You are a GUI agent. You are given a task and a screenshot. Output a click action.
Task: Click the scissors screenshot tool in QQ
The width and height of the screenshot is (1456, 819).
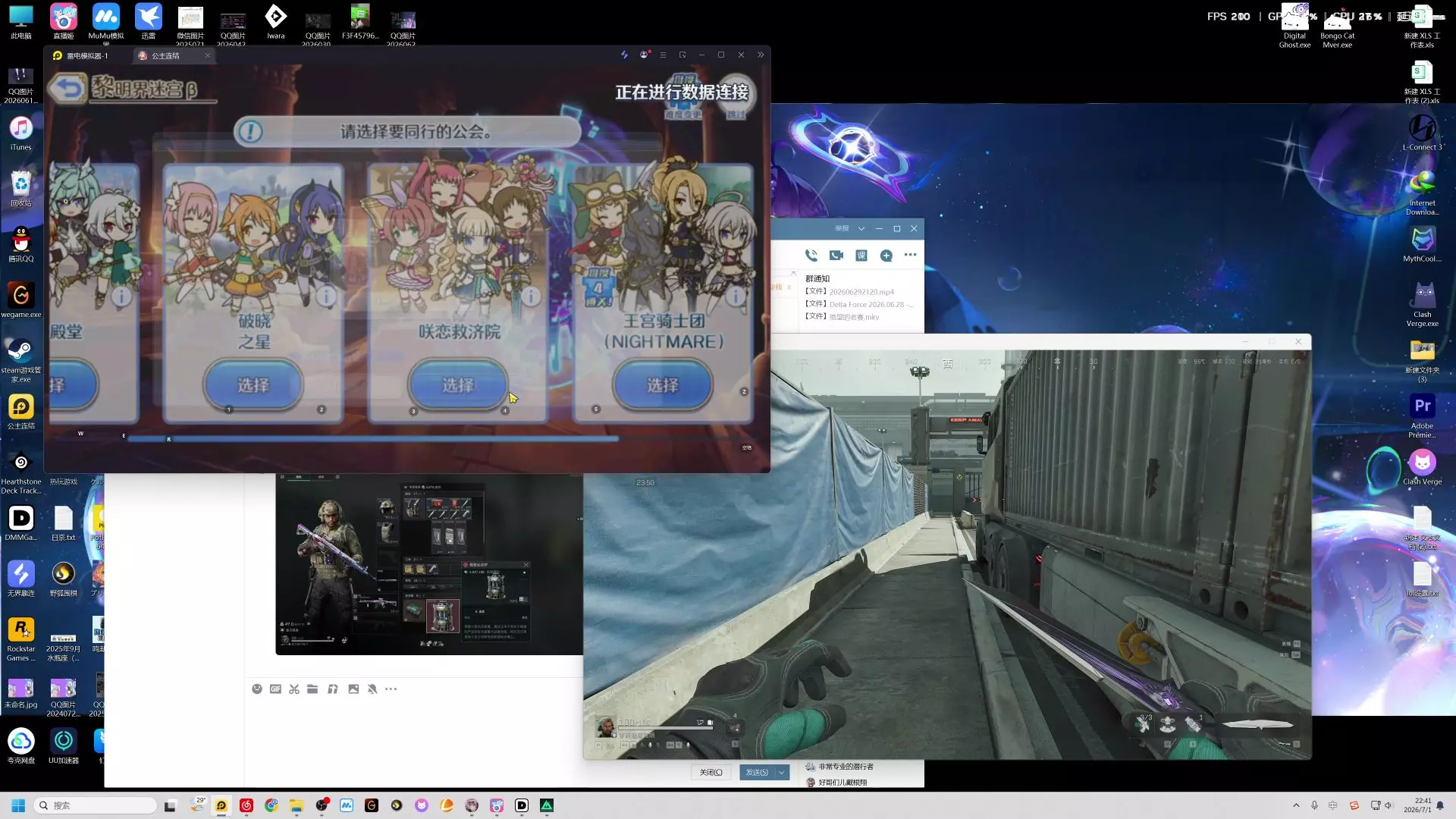pyautogui.click(x=294, y=689)
